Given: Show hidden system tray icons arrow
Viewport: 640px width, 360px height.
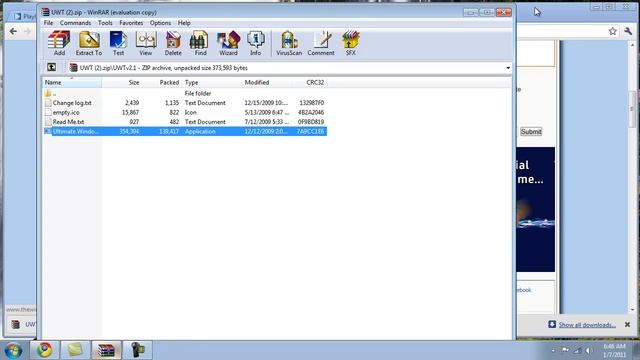Looking at the screenshot, I should tap(553, 351).
